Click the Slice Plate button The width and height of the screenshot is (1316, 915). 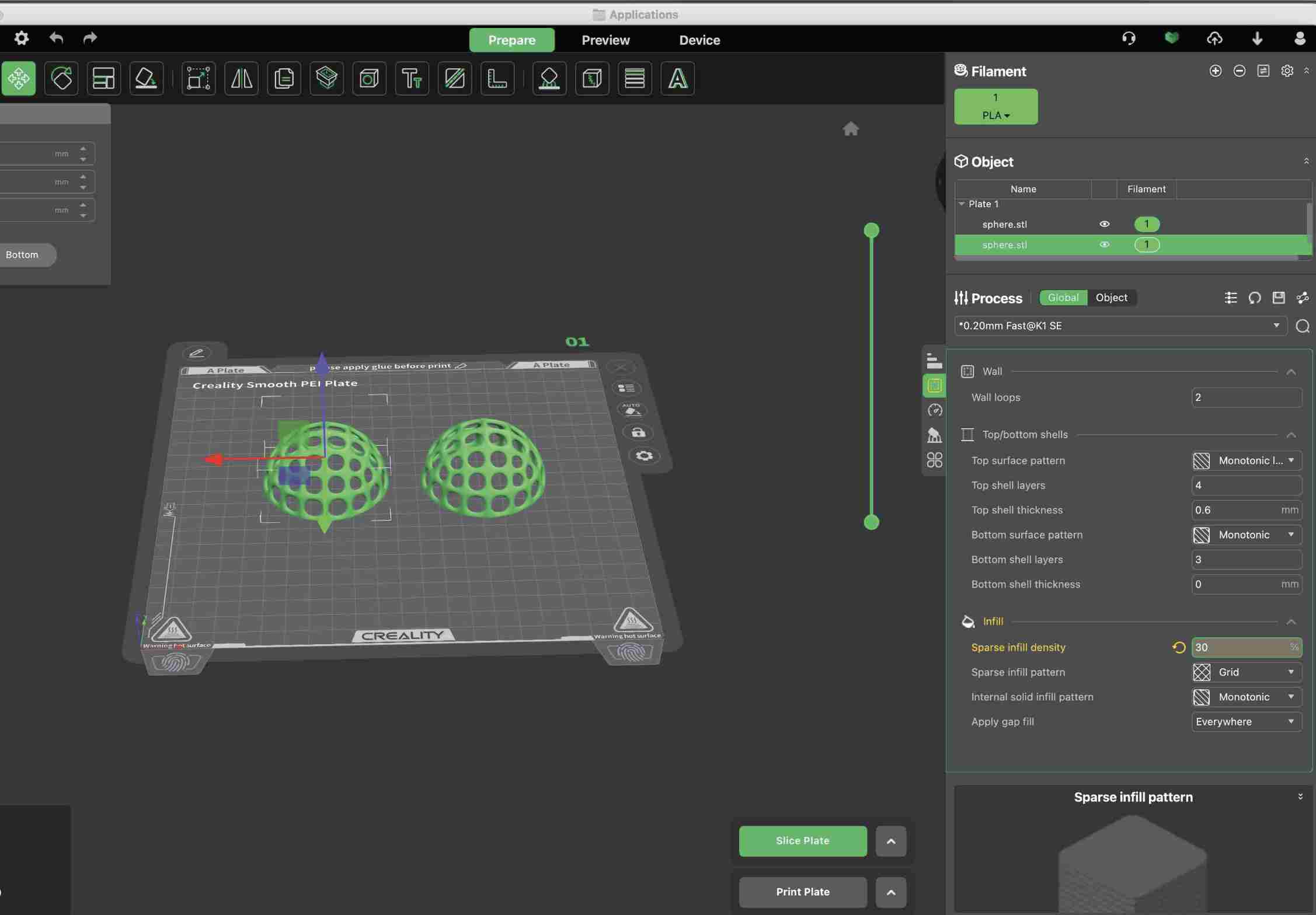pos(803,841)
